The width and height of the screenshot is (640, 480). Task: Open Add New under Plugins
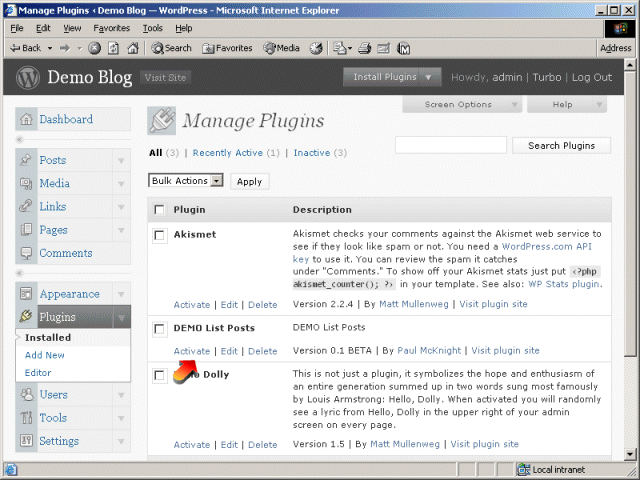(x=44, y=355)
